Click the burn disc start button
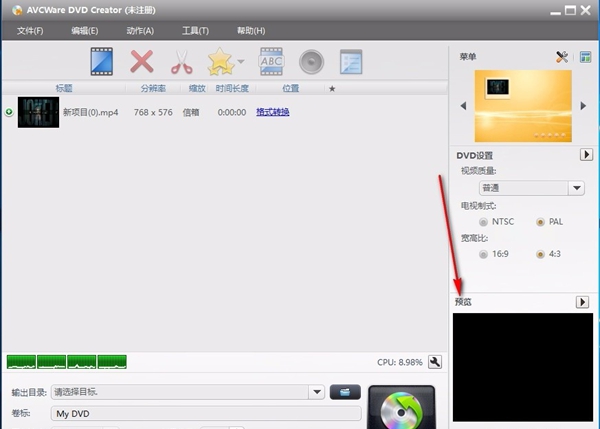Screen dimensions: 600x429 [x=401, y=407]
